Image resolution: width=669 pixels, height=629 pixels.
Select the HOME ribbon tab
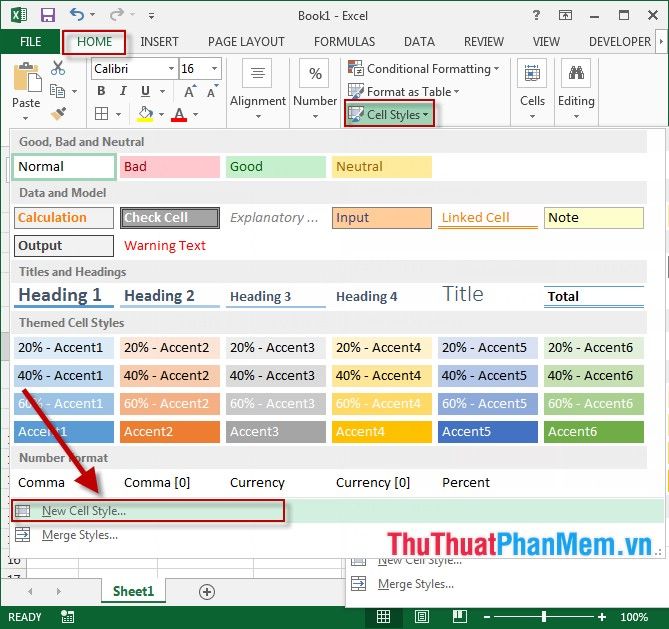point(94,42)
